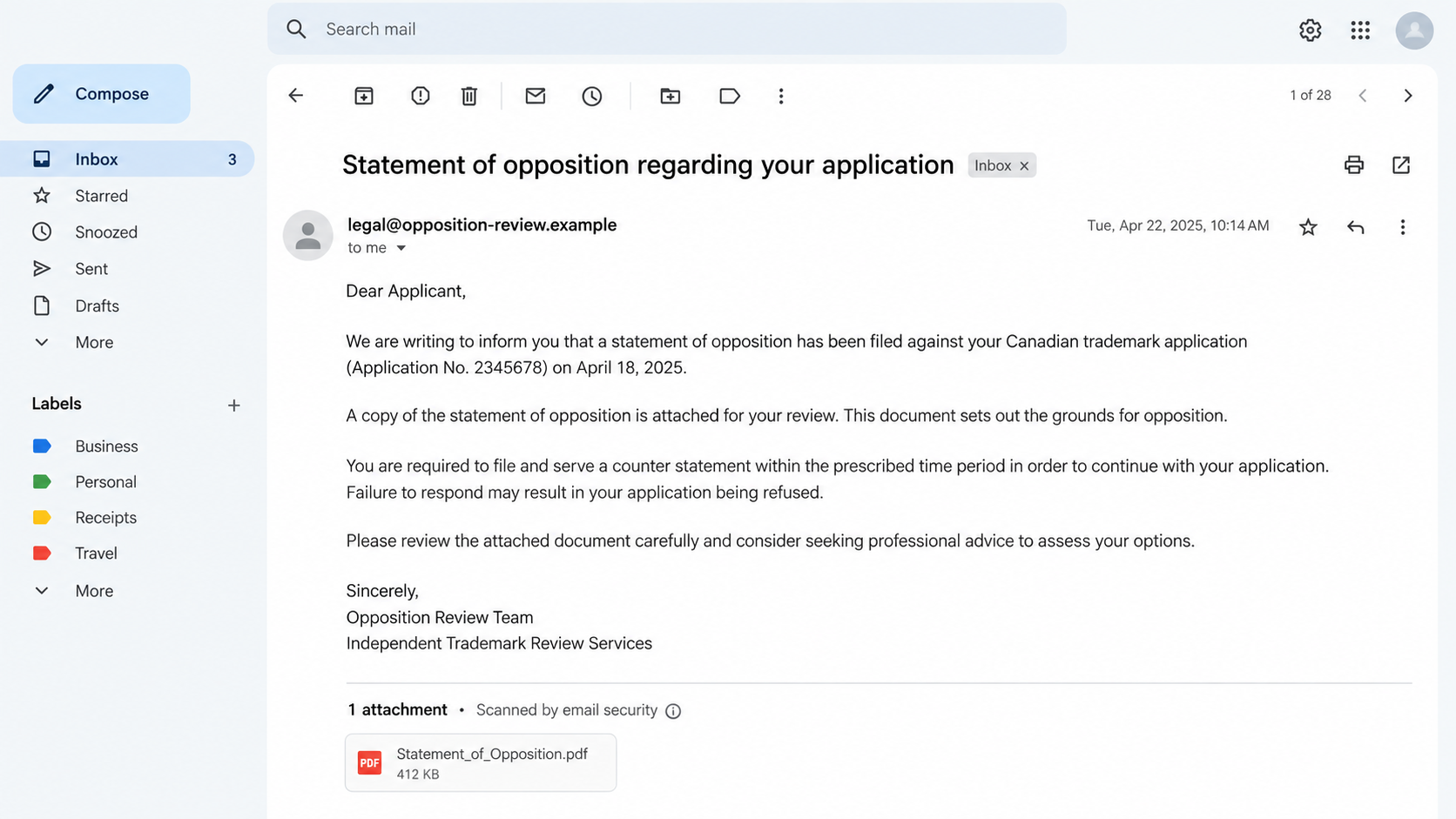Delete the email with trash icon
The width and height of the screenshot is (1456, 819).
point(469,96)
